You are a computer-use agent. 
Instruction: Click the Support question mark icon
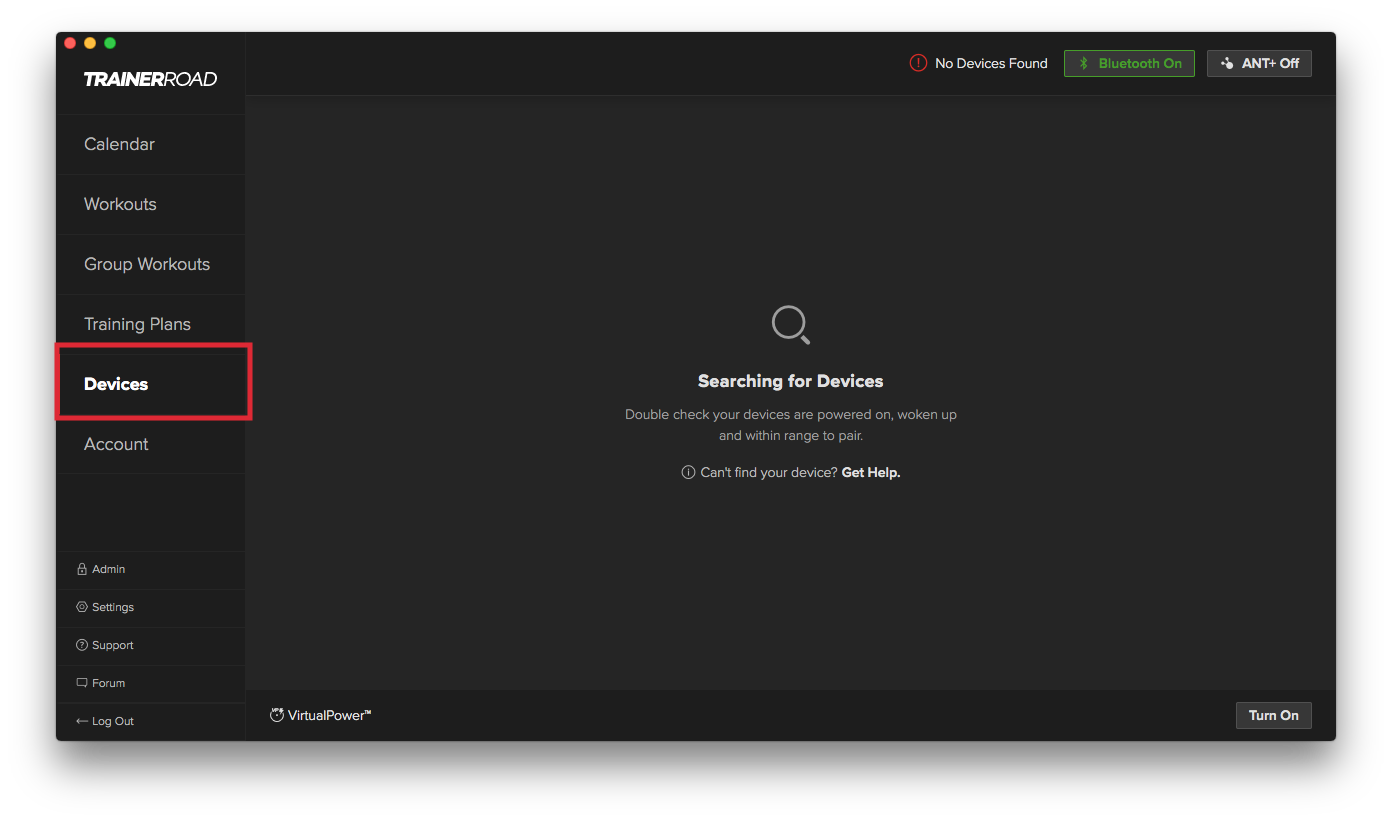point(82,645)
